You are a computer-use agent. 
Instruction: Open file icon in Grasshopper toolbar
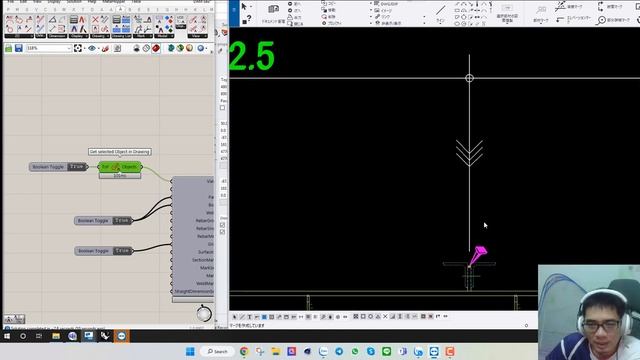[8, 48]
